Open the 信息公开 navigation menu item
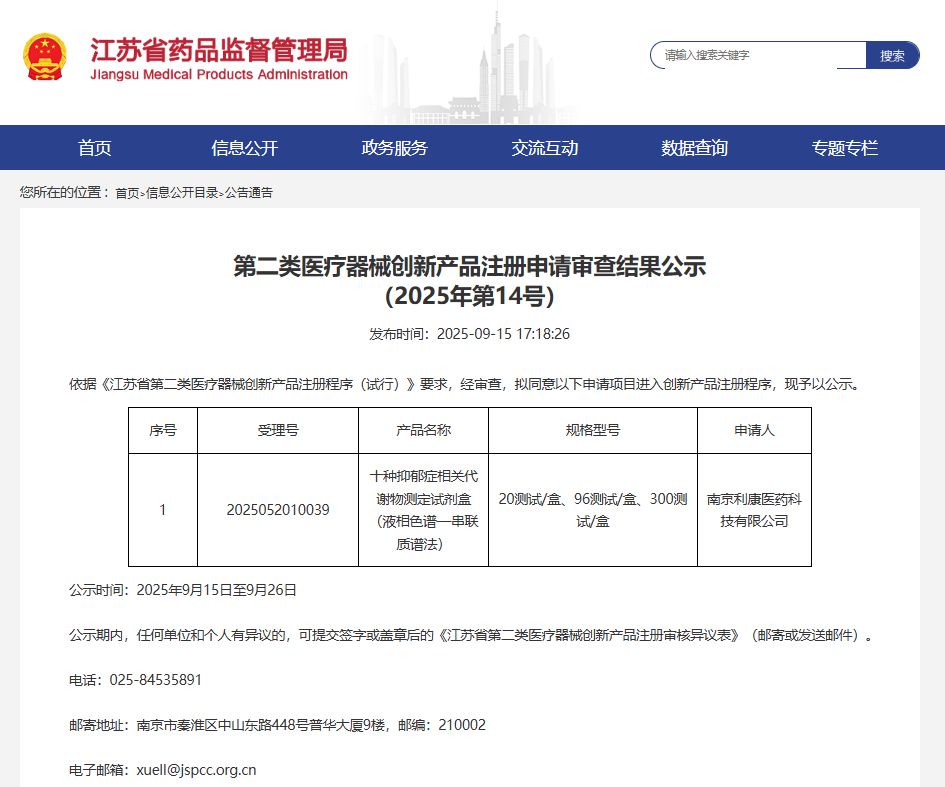Image resolution: width=945 pixels, height=787 pixels. click(245, 148)
